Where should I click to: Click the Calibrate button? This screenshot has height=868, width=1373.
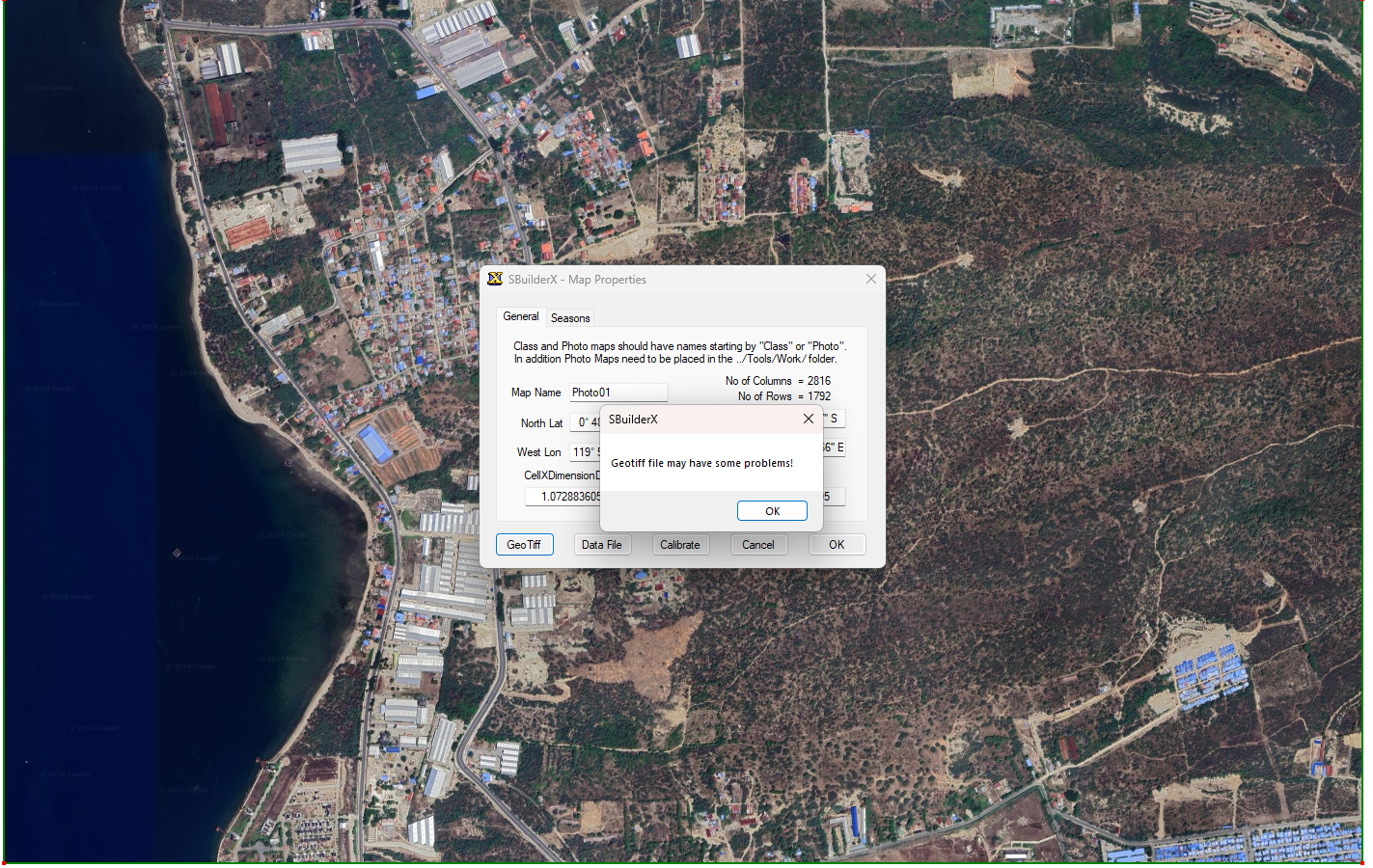point(679,545)
